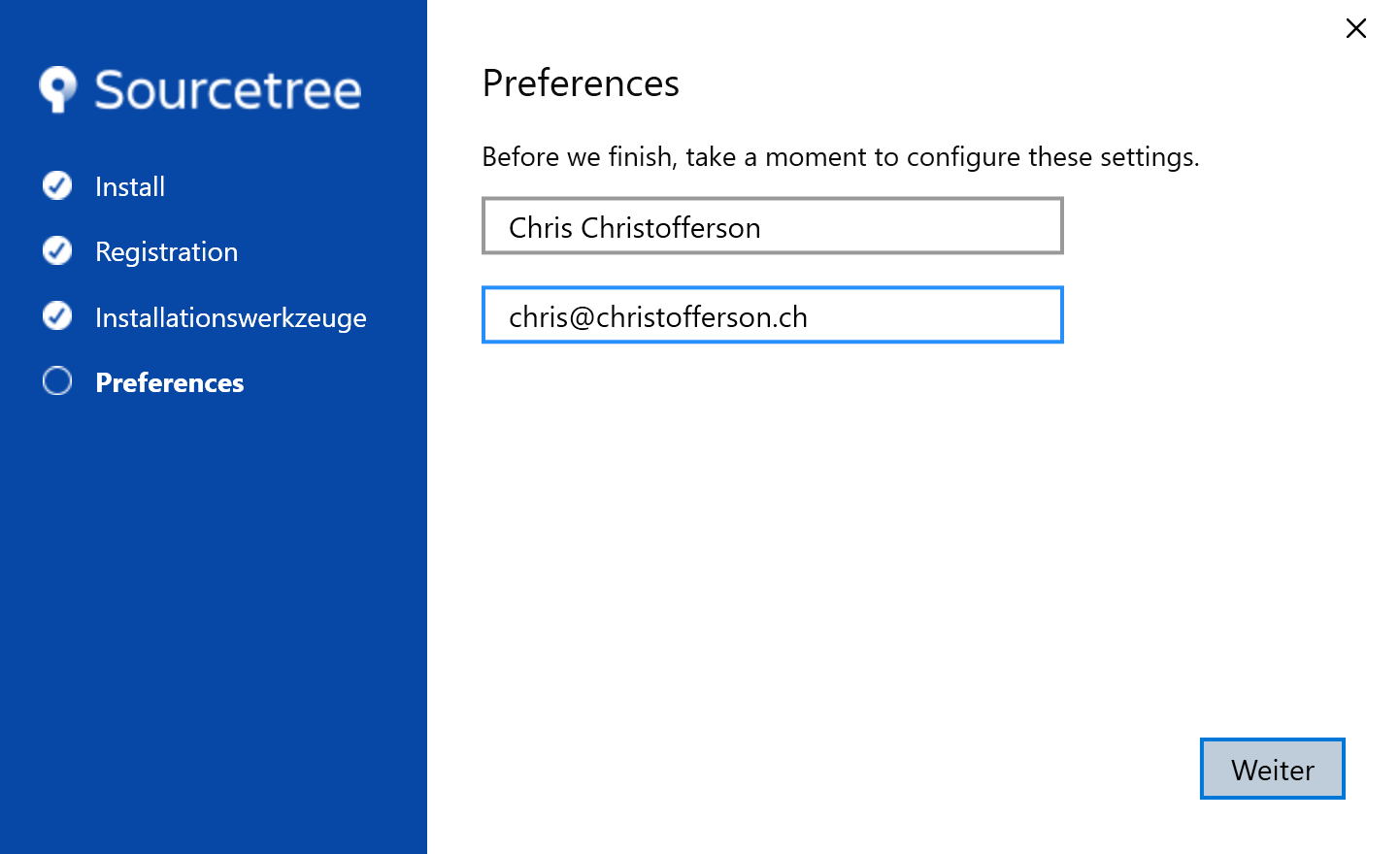Place cursor on the word 'Christofferson' in name field
1400x854 pixels.
(670, 228)
